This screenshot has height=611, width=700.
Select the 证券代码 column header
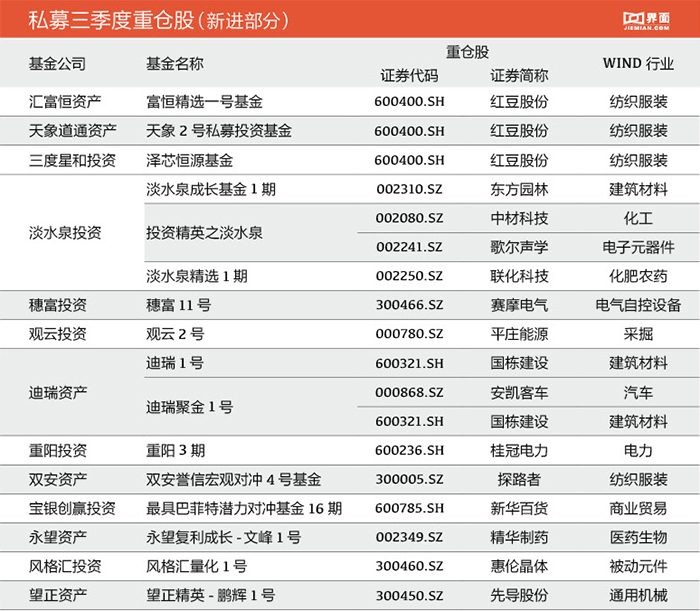(409, 75)
